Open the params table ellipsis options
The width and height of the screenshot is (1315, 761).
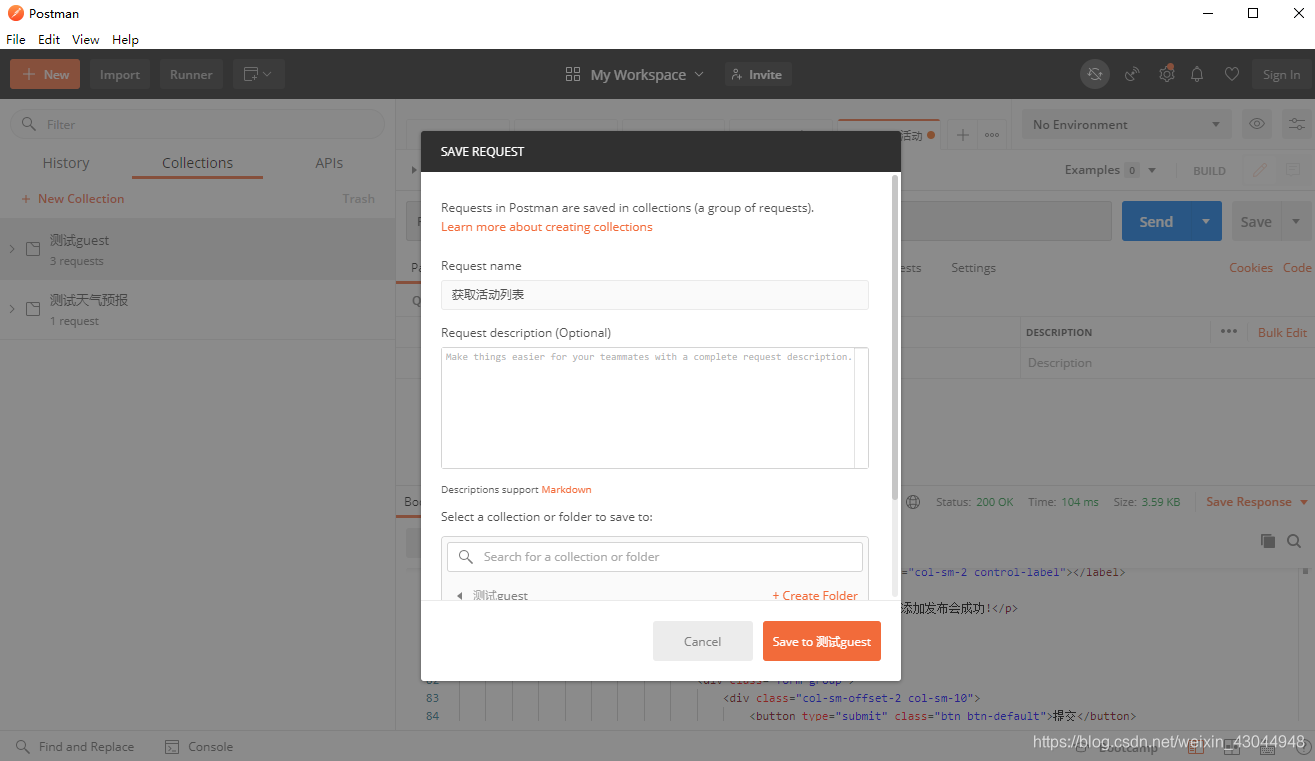point(1229,332)
